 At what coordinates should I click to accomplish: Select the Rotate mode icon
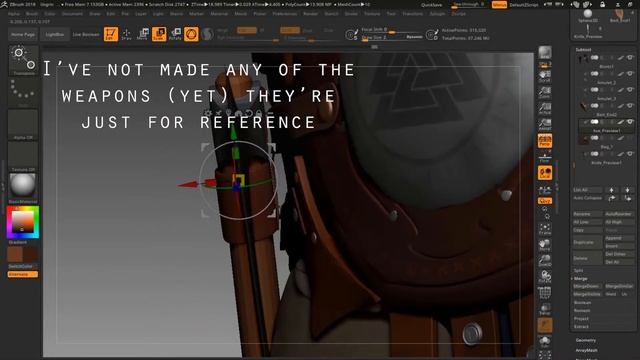(x=175, y=34)
